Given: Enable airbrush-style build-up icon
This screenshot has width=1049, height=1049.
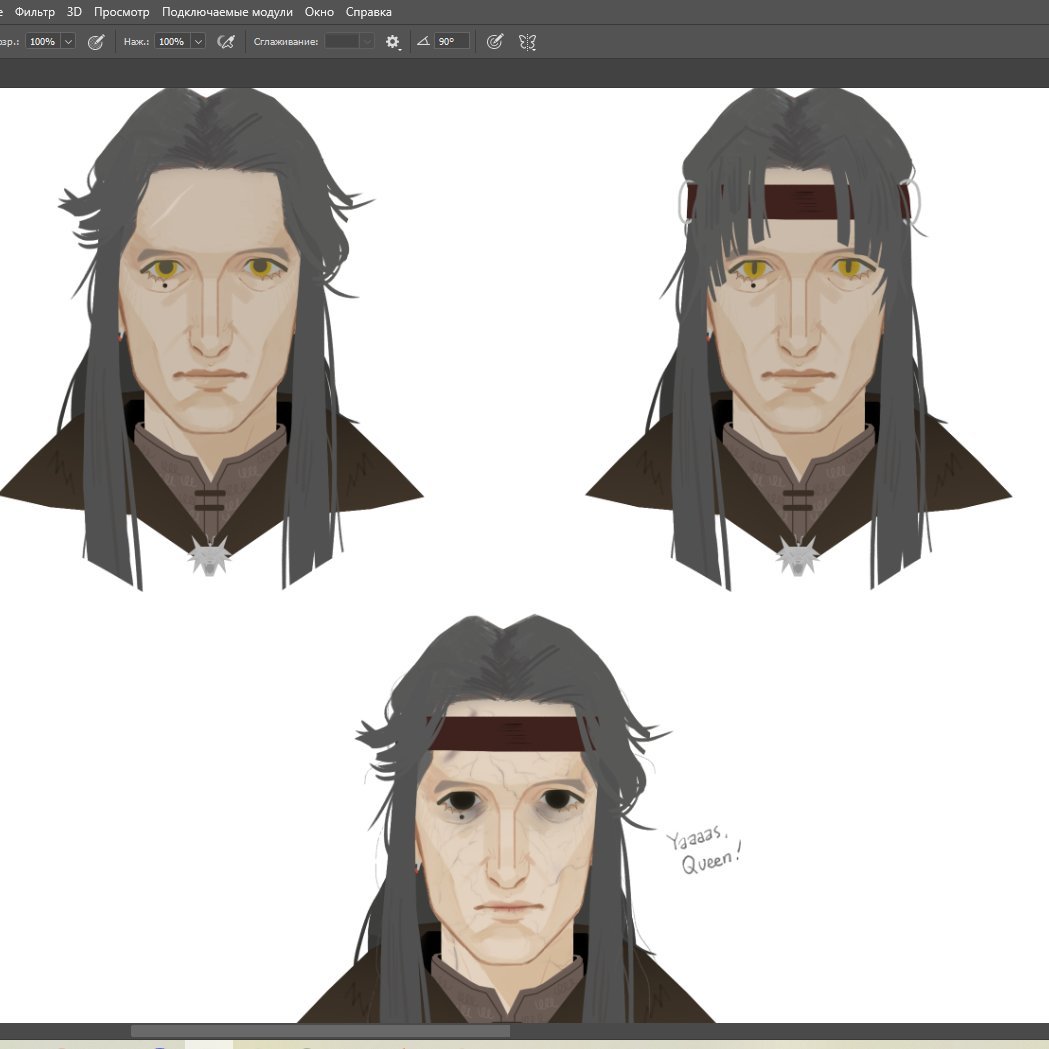Looking at the screenshot, I should point(226,41).
